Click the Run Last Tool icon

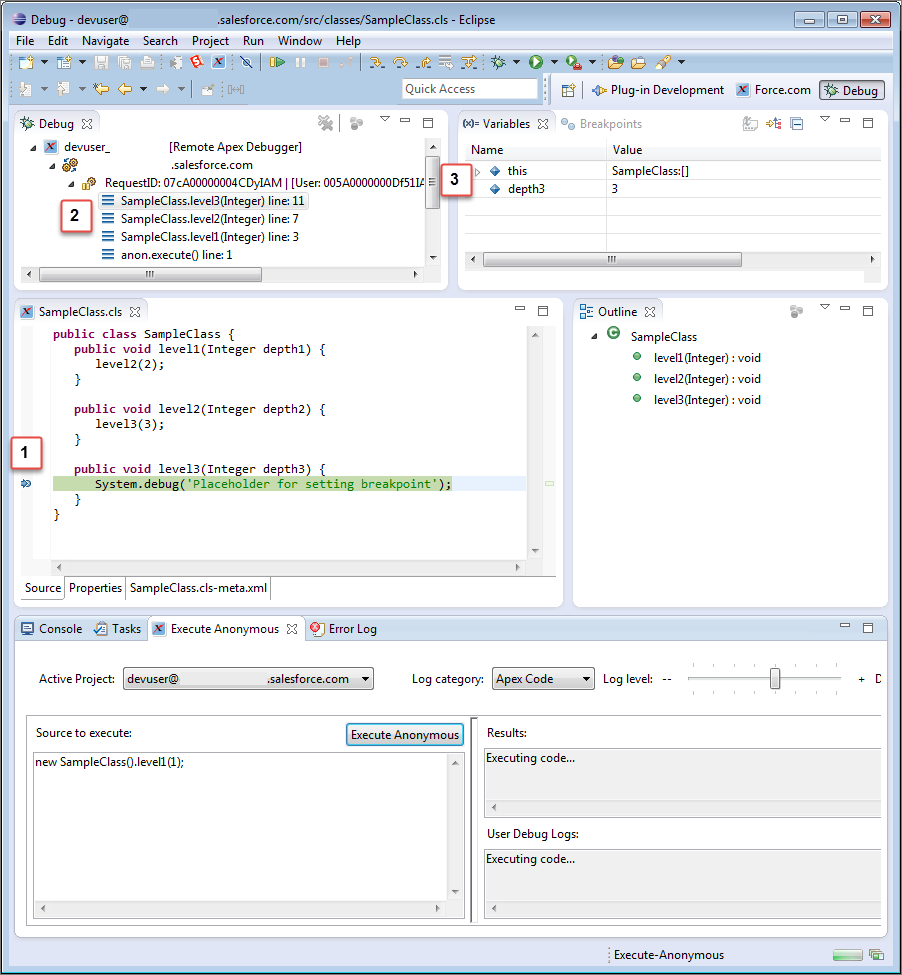pos(574,62)
